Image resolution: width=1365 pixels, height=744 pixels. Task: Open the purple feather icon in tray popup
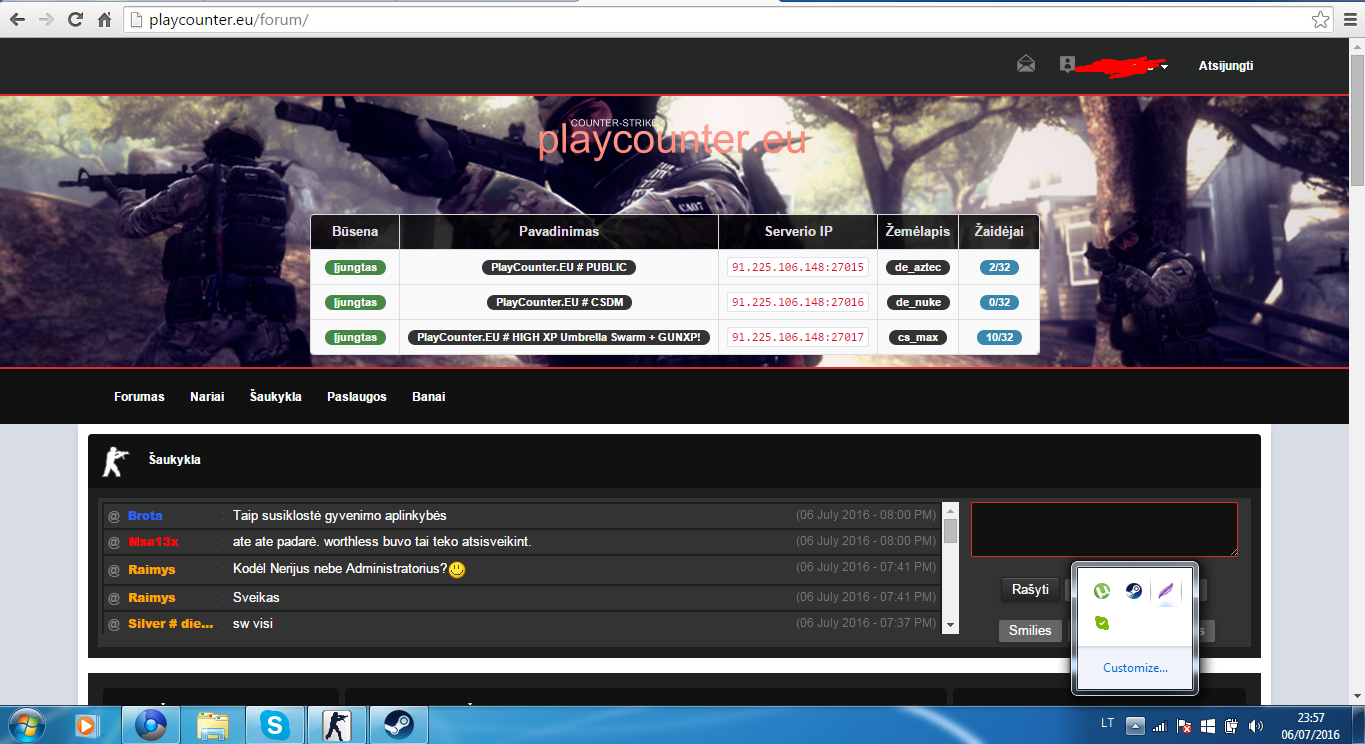pos(1165,592)
